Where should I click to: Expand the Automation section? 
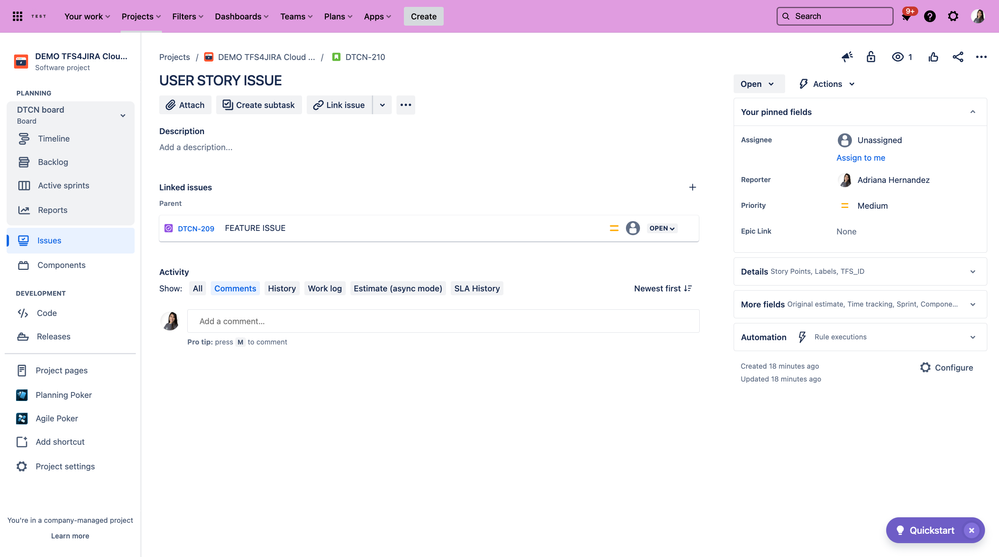(x=859, y=337)
